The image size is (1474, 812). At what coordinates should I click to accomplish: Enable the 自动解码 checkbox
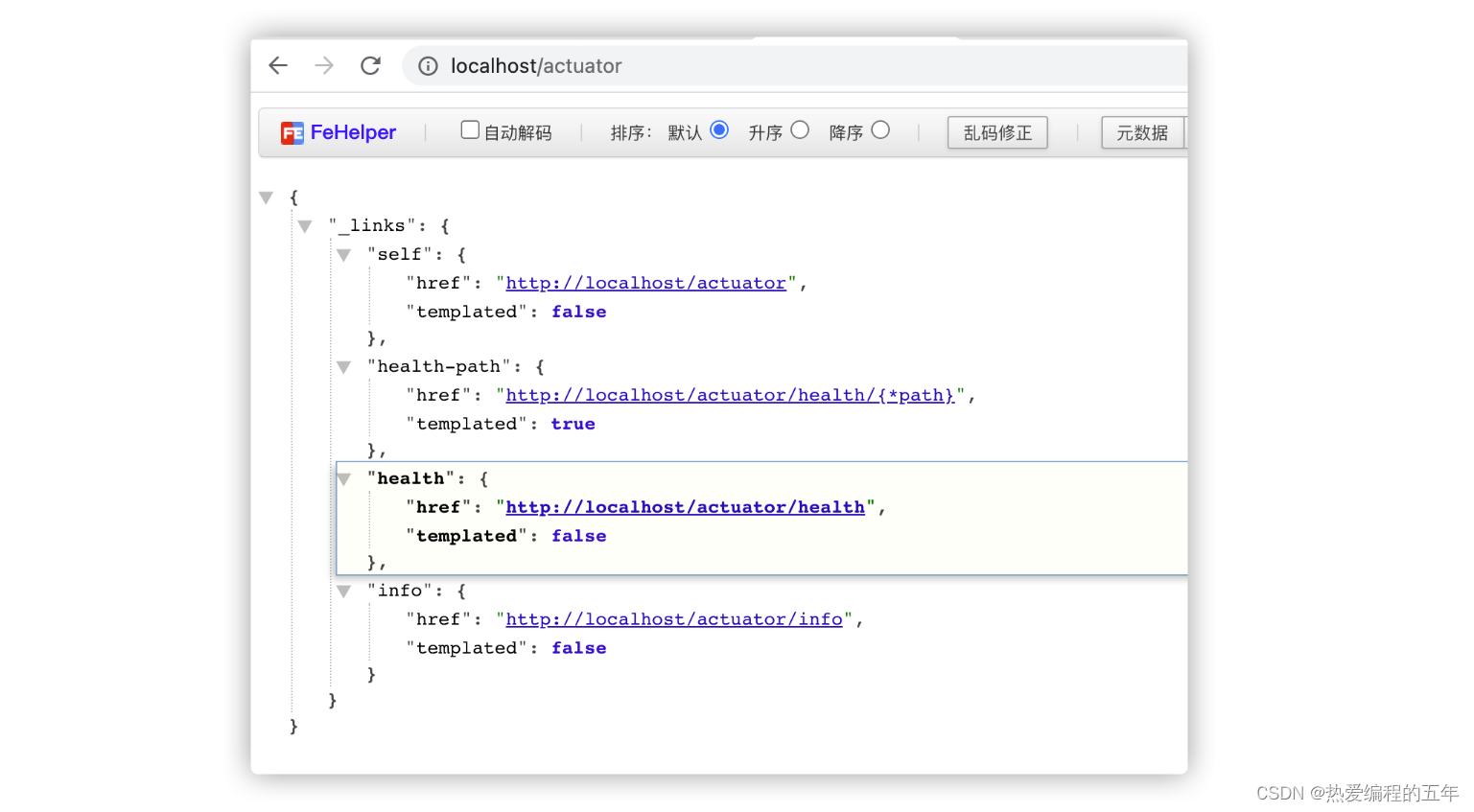pos(470,129)
